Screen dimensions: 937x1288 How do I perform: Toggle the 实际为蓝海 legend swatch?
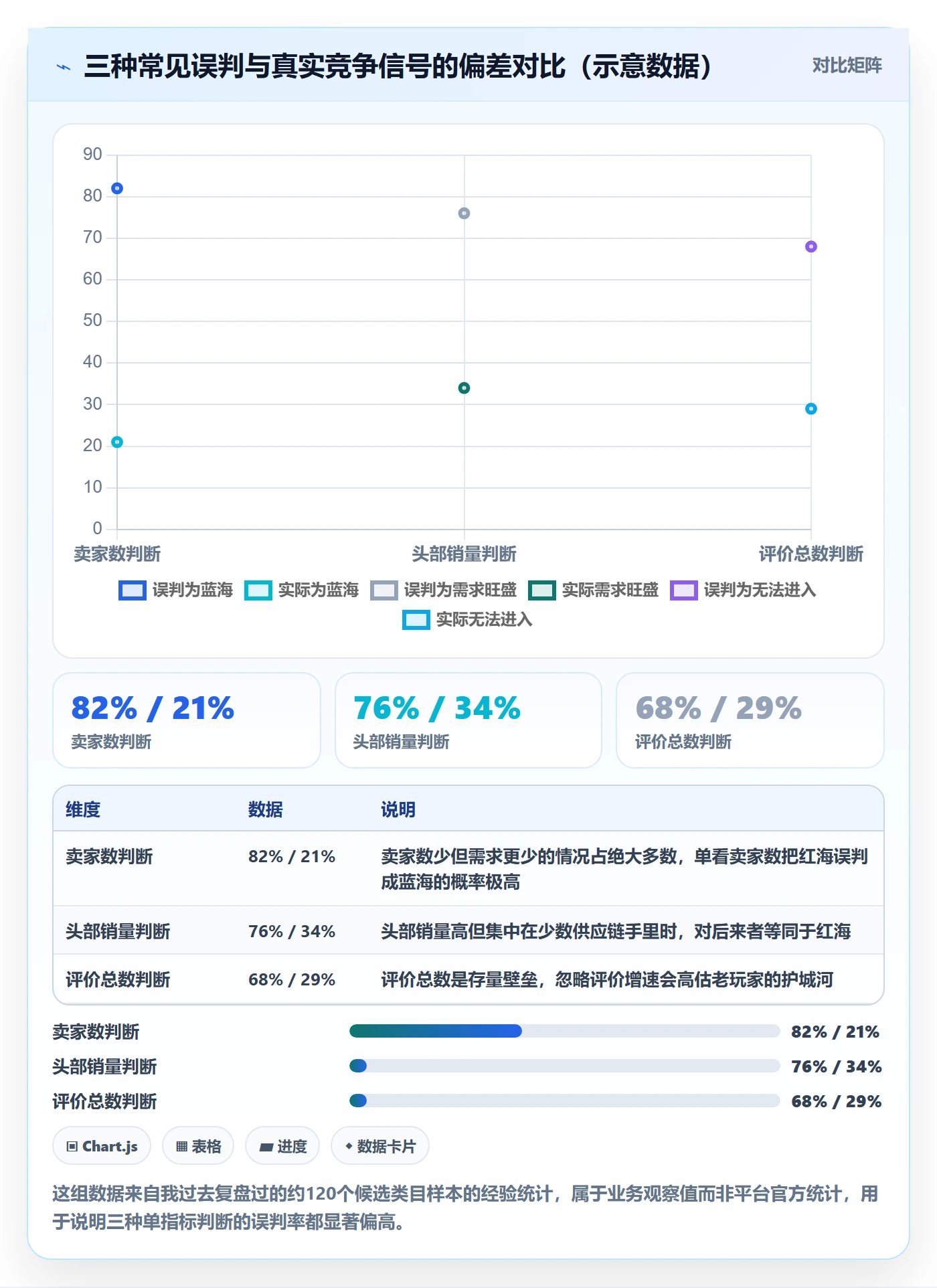click(258, 590)
